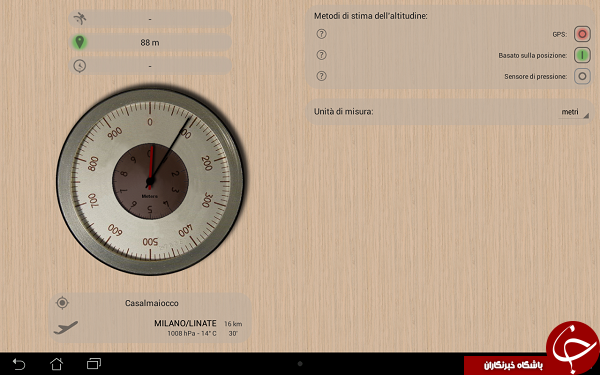
Task: Tap the GPS satellite altitude icon
Action: (x=80, y=18)
